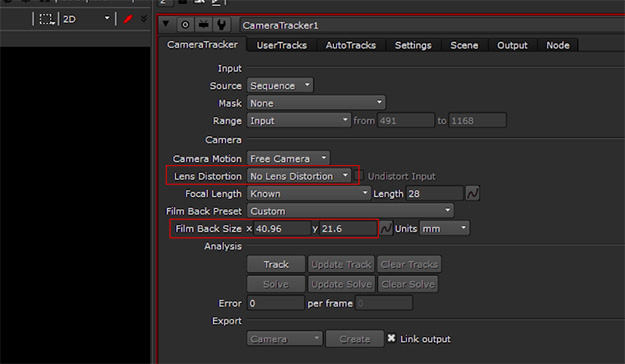
Task: Switch to the UserTracks tab
Action: (281, 45)
